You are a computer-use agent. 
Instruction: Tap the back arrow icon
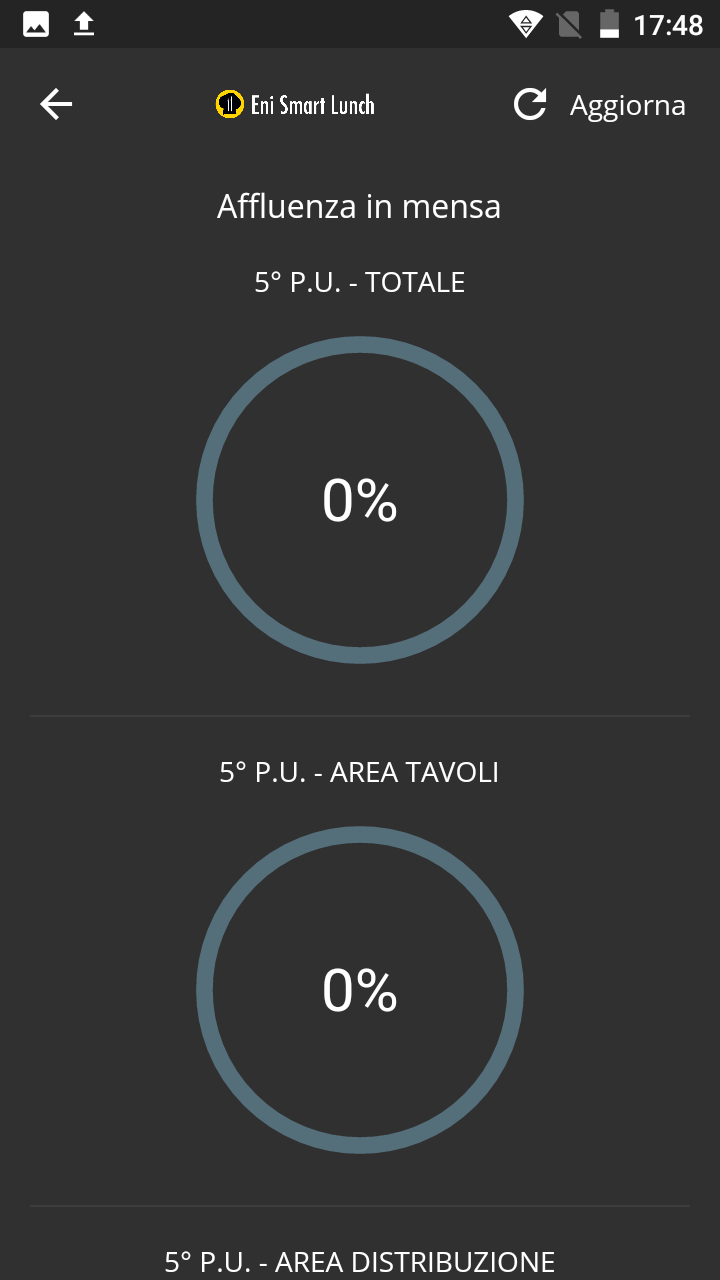tap(56, 104)
